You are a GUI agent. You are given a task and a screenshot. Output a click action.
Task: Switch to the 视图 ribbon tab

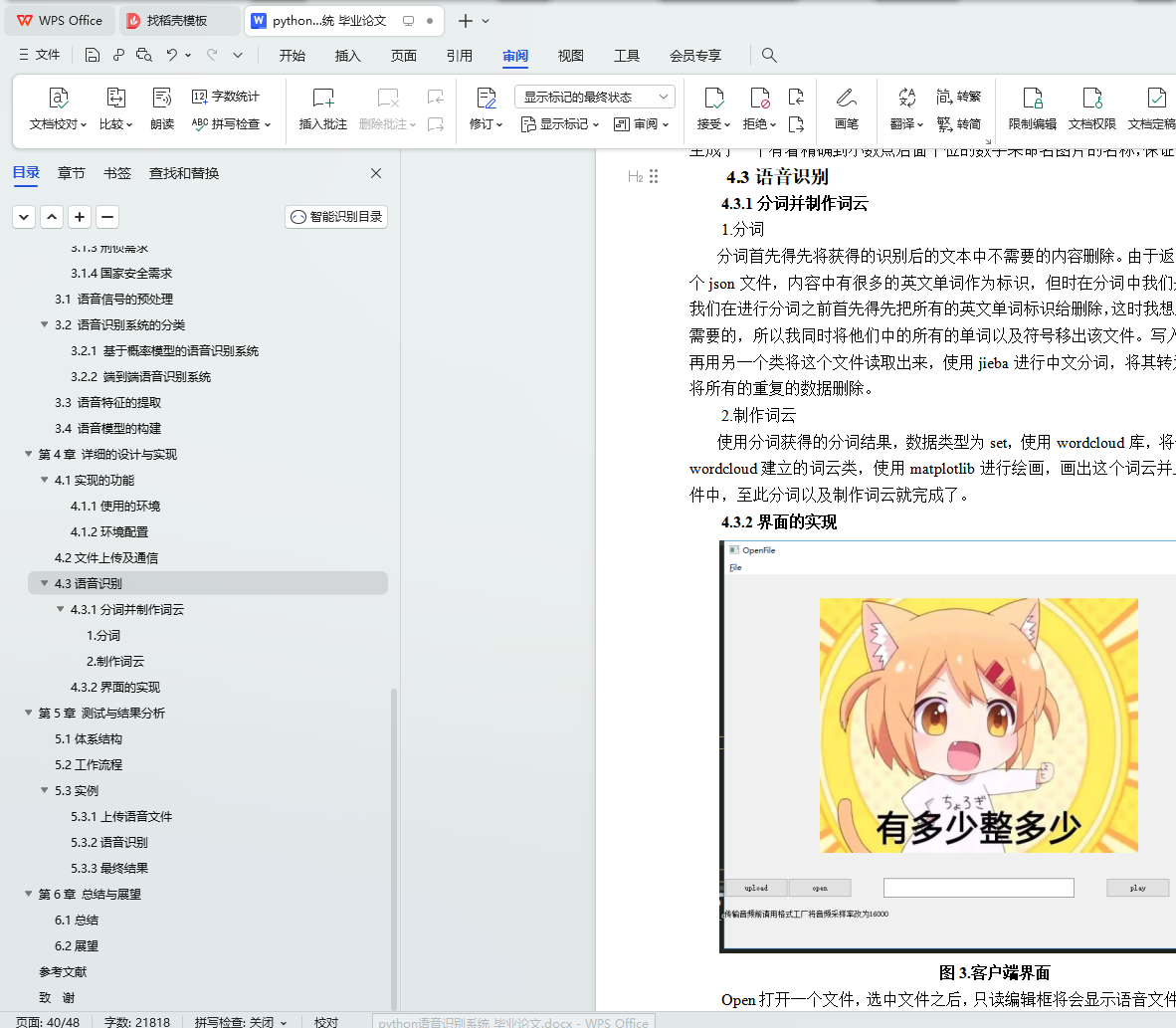[571, 56]
